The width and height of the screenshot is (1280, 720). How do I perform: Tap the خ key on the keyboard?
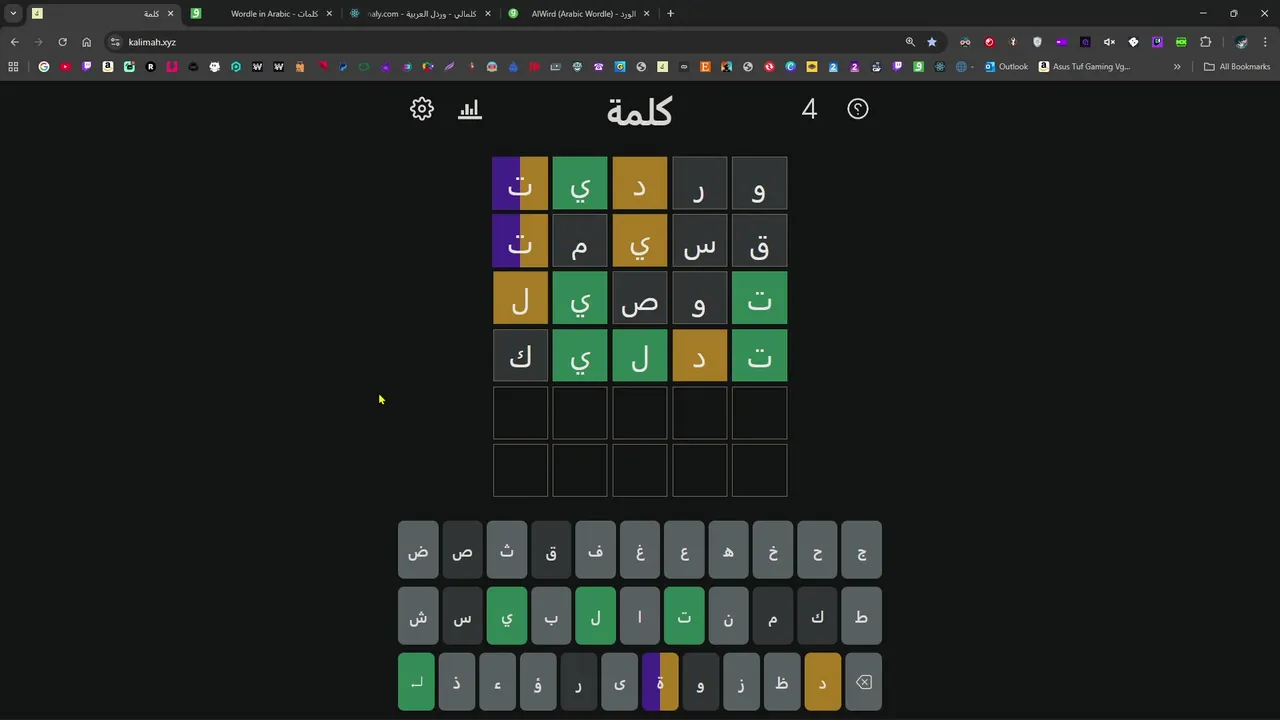[773, 550]
